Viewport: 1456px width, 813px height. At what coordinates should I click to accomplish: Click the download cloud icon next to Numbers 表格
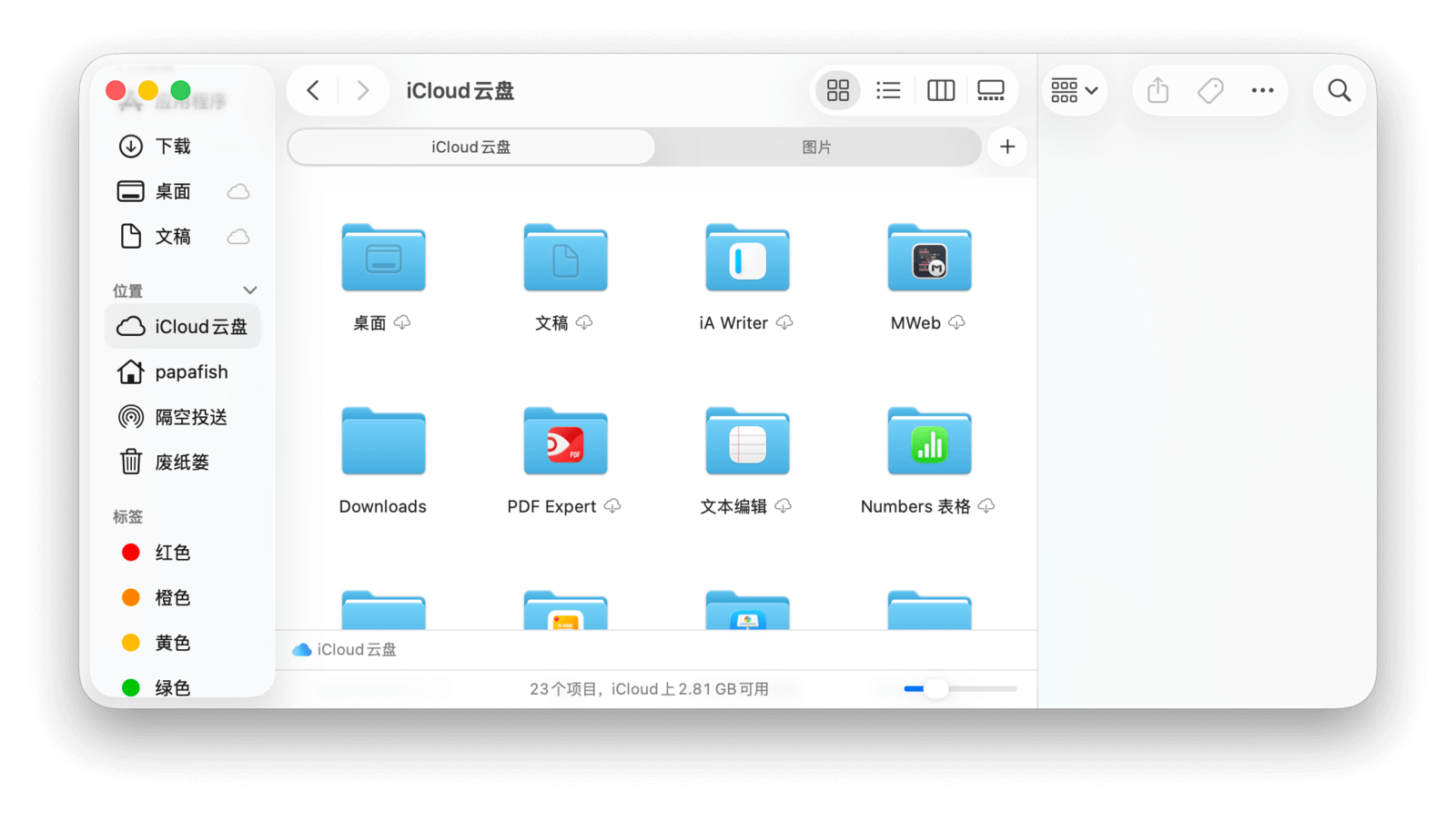(x=986, y=505)
